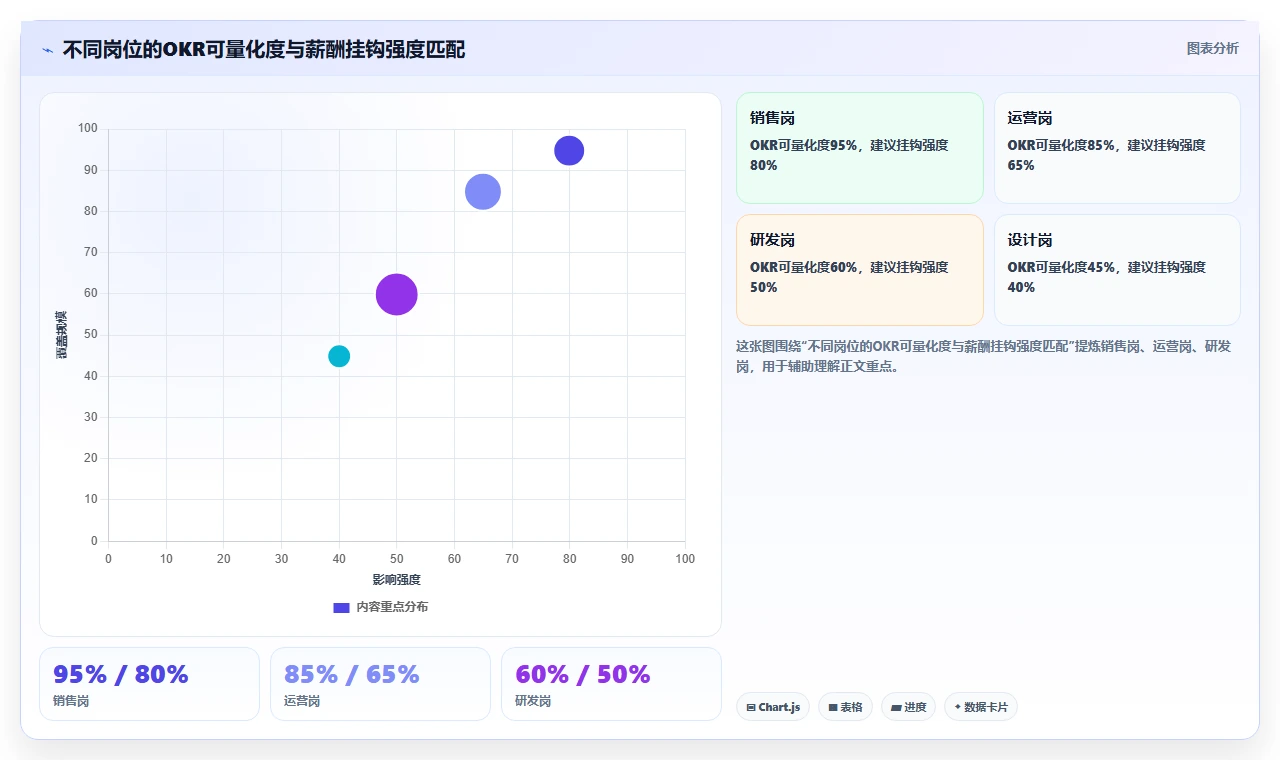This screenshot has height=760, width=1280.
Task: Click the lightning icon beside the title
Action: [48, 50]
